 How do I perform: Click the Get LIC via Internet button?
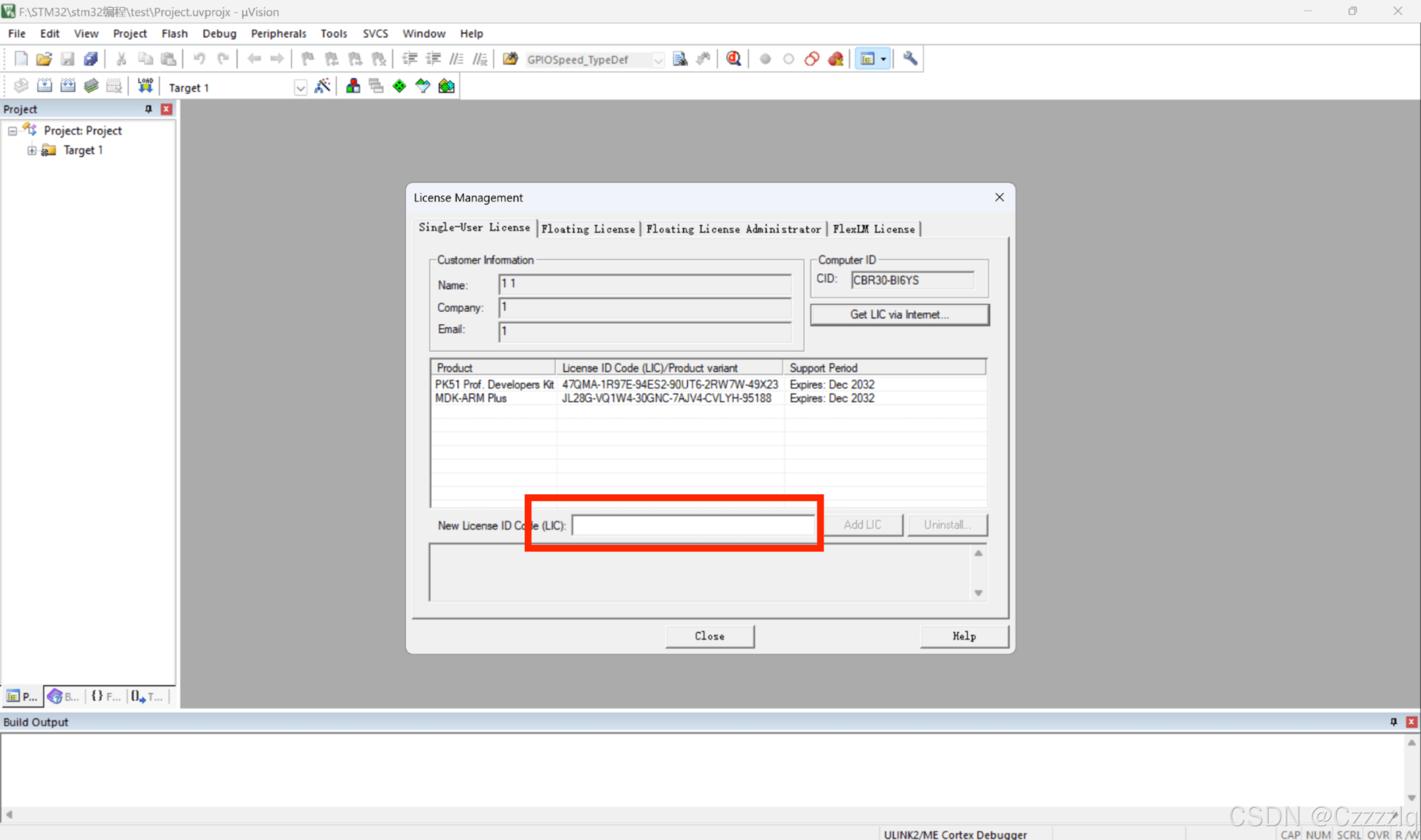899,314
